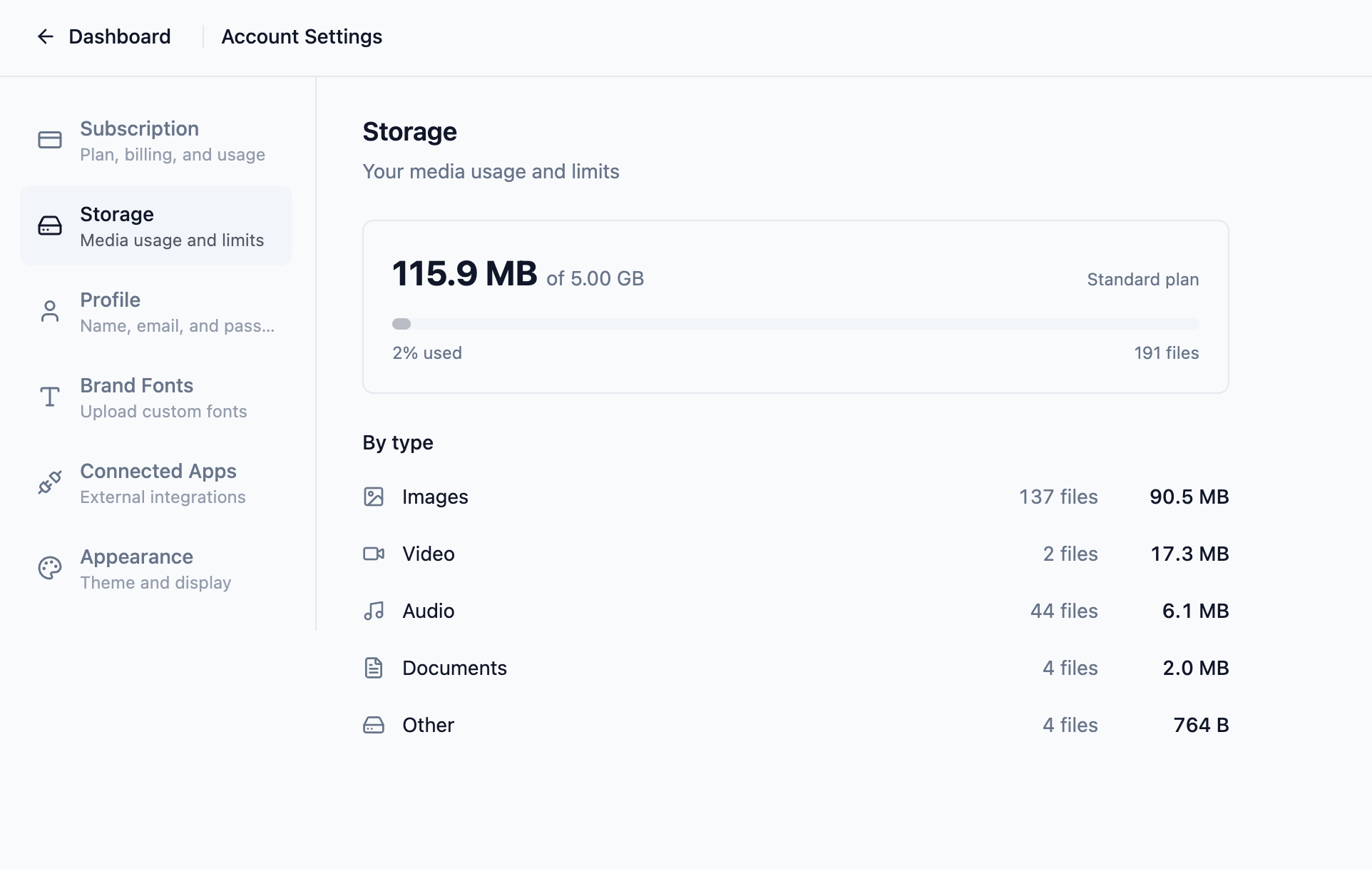Click the storage usage progress bar
This screenshot has height=869, width=1372.
795,323
